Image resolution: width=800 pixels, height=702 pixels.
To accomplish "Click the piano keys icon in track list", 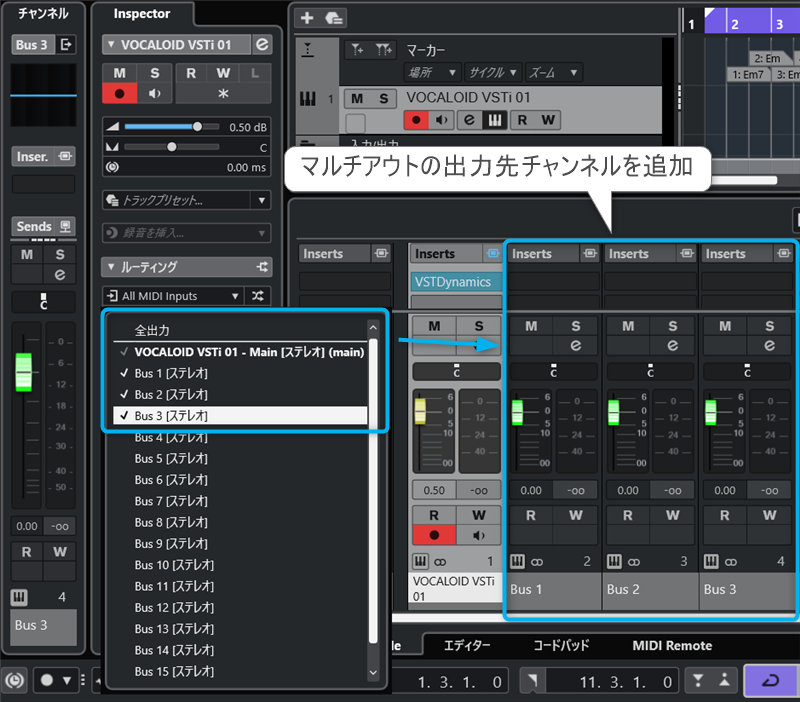I will pyautogui.click(x=495, y=120).
